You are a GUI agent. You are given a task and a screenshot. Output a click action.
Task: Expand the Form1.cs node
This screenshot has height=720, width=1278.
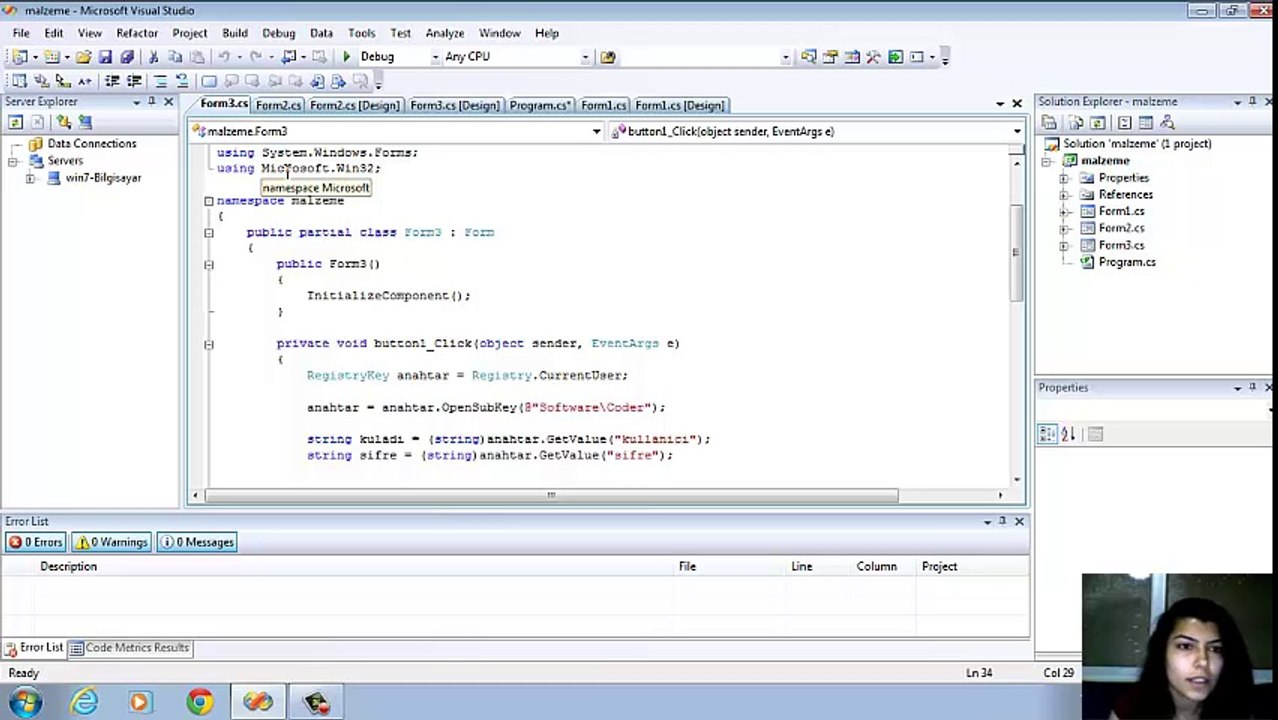coord(1064,212)
